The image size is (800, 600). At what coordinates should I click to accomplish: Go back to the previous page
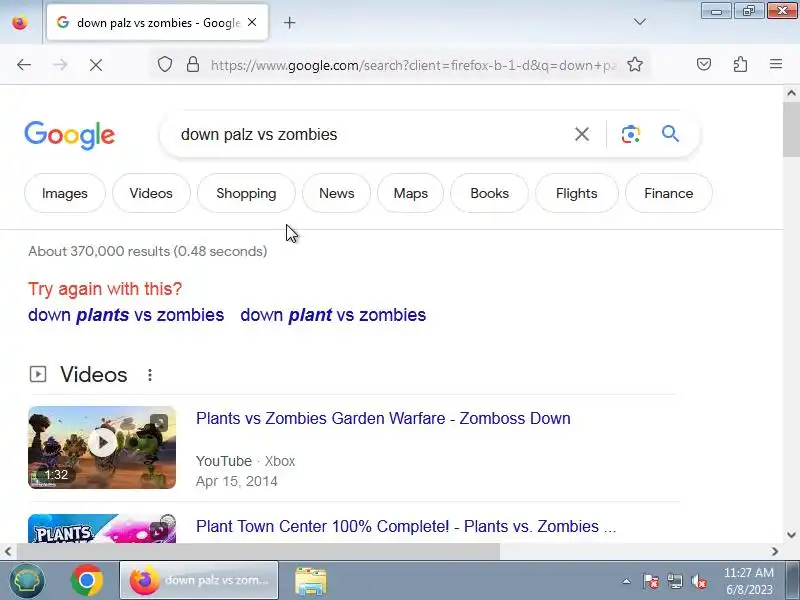point(24,65)
